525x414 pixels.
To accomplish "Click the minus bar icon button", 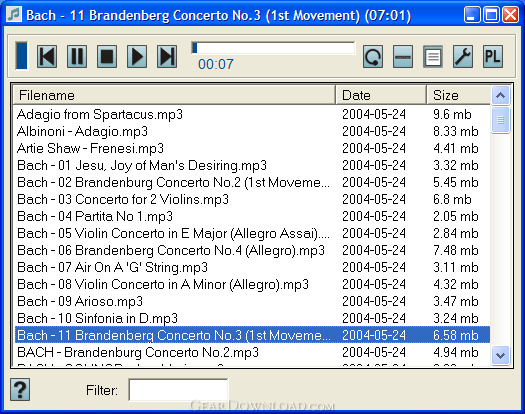I will [403, 57].
